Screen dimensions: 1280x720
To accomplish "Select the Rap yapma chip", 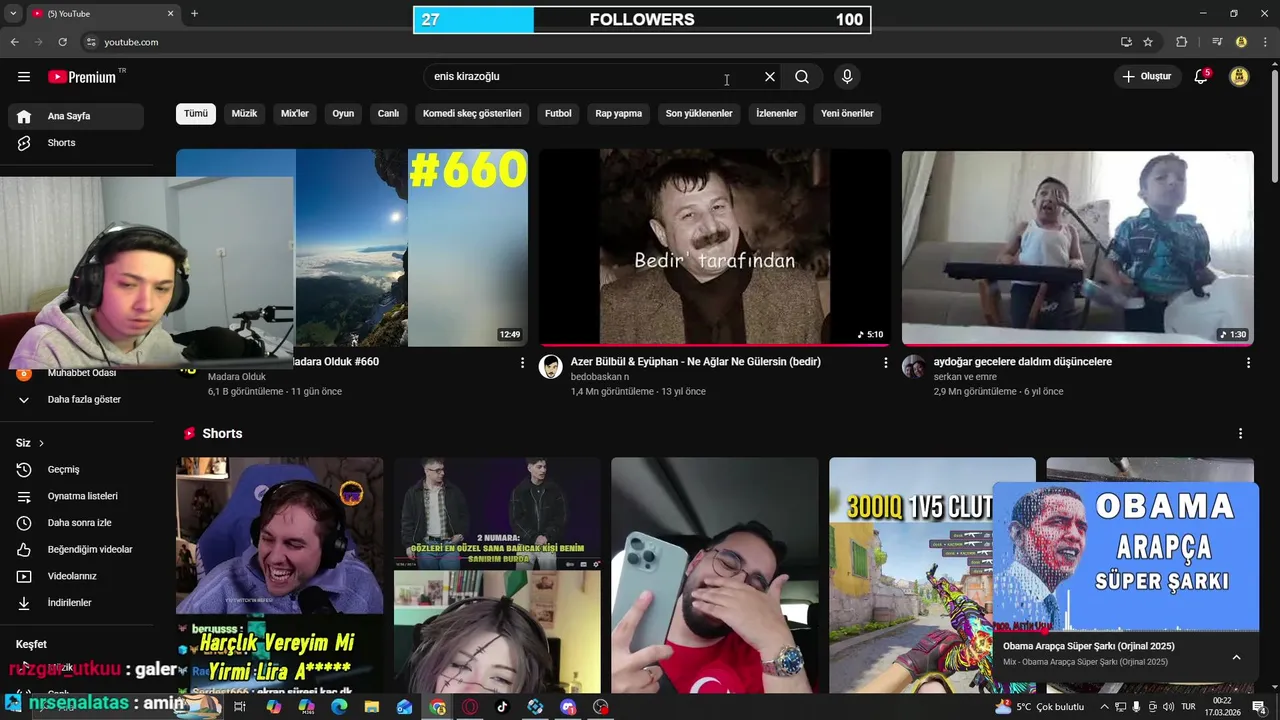I will (x=619, y=113).
